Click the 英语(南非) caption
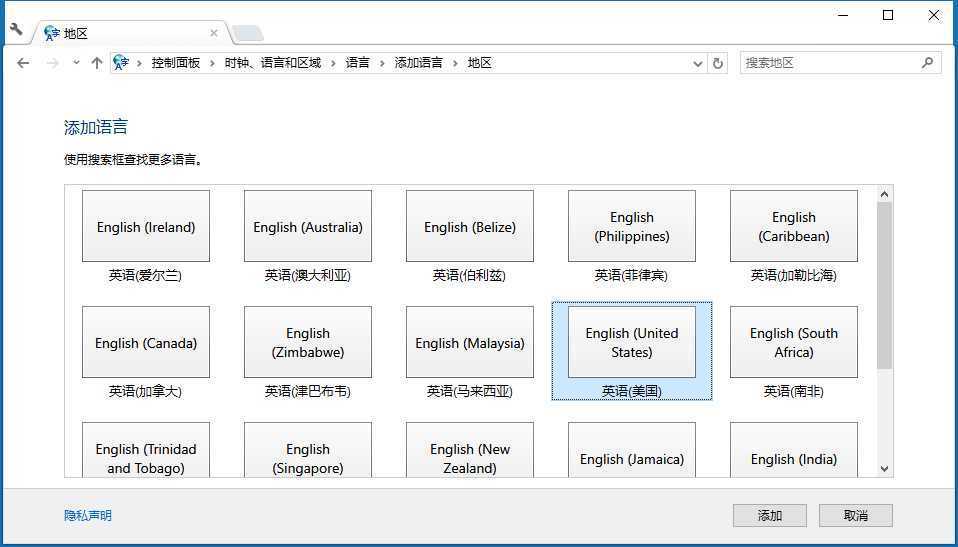The image size is (958, 547). (x=794, y=391)
